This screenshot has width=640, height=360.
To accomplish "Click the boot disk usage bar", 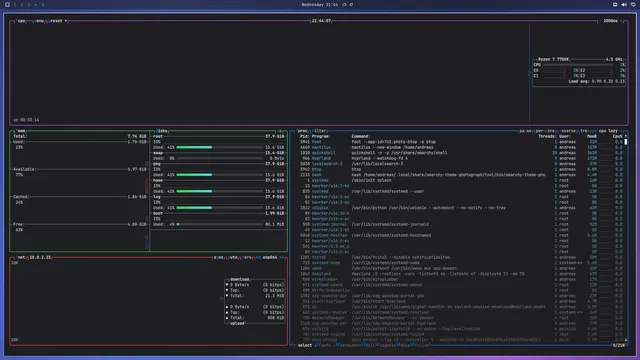I will [220, 224].
